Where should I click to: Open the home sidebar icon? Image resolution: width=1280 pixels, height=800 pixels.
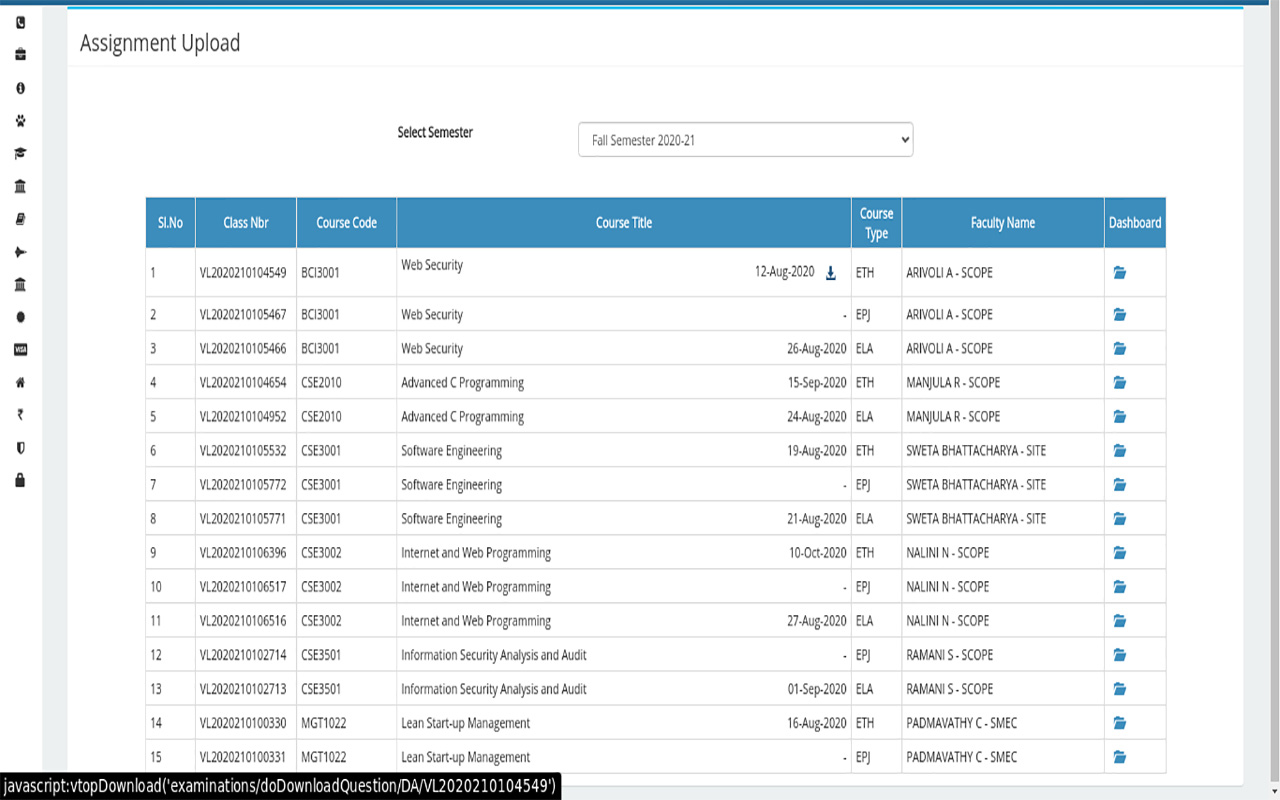point(20,383)
